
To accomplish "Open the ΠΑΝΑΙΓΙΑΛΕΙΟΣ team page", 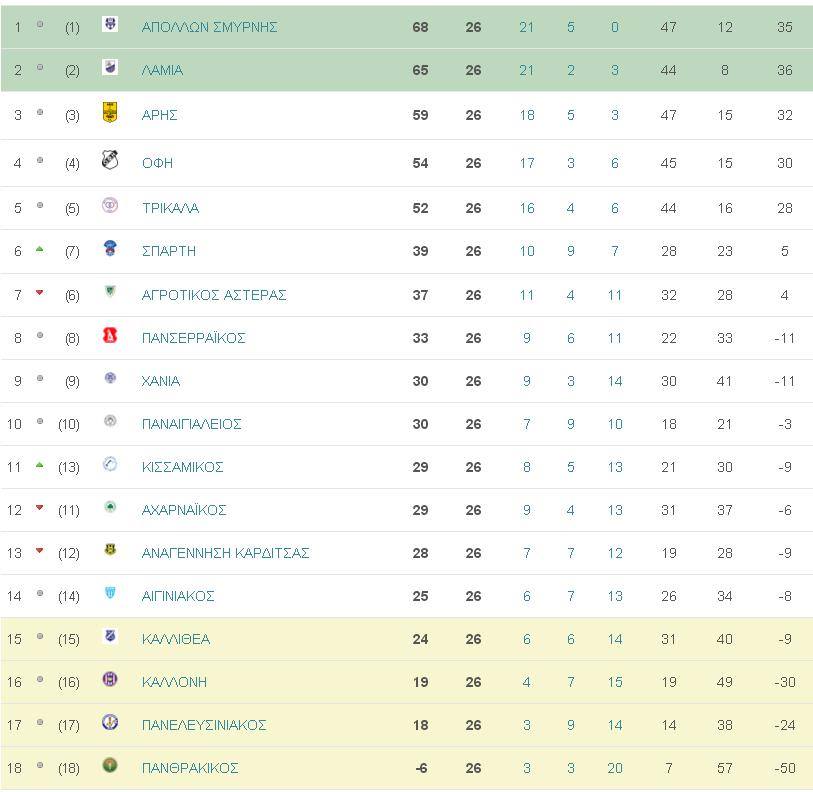I will pyautogui.click(x=192, y=424).
